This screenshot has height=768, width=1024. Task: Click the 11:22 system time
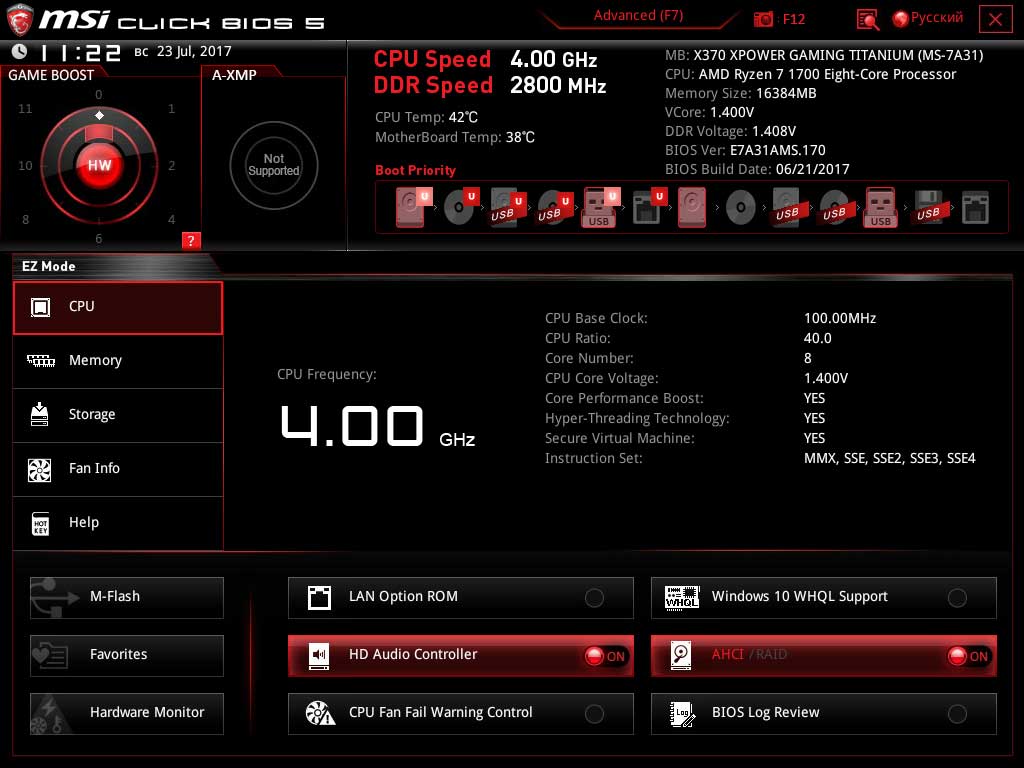(x=80, y=52)
